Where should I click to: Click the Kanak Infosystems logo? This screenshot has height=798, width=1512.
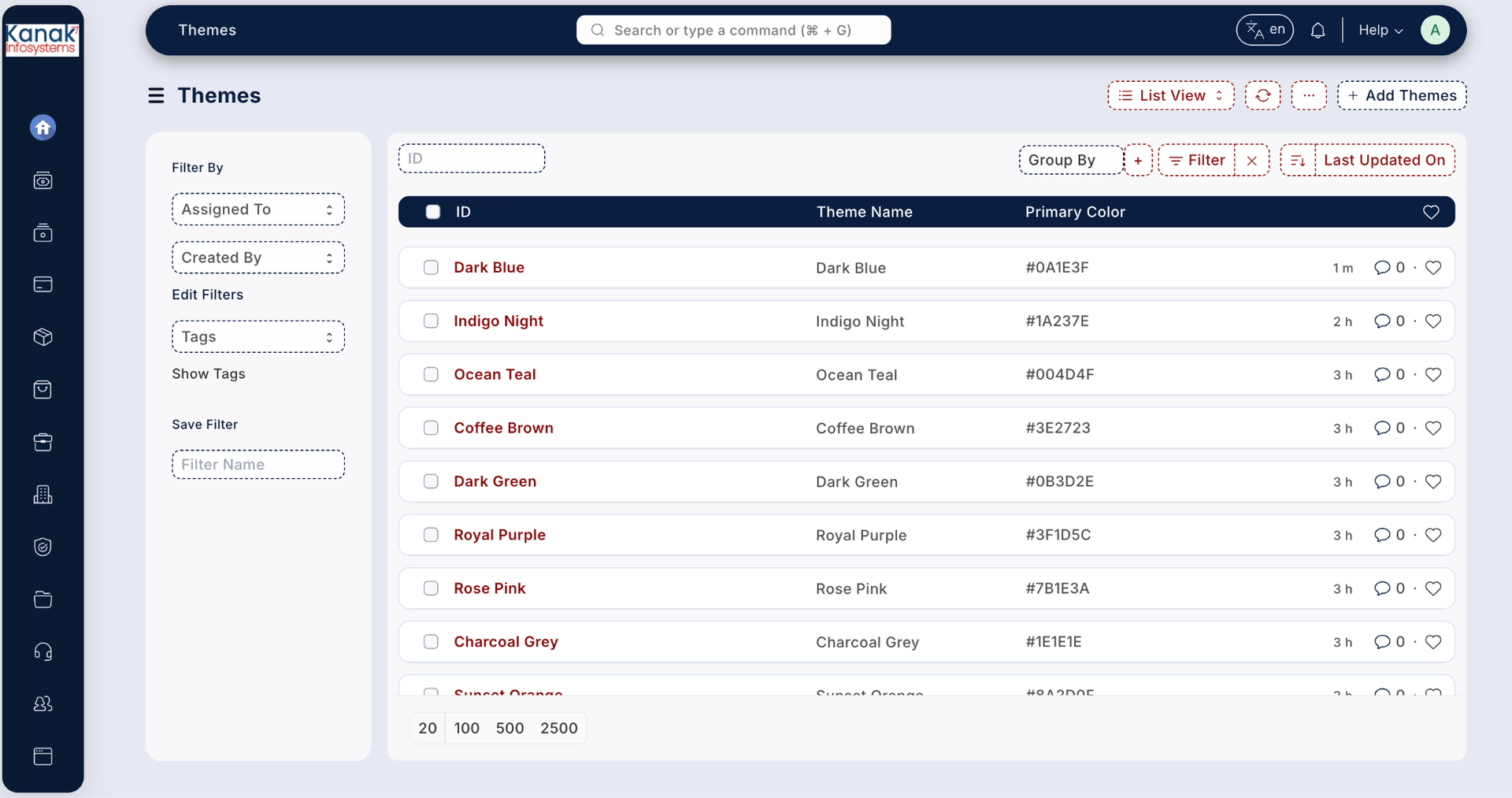tap(42, 39)
